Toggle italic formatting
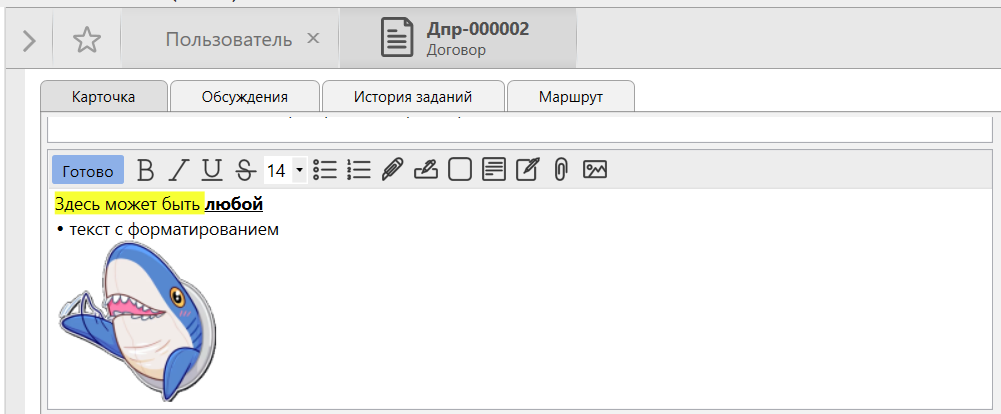The image size is (1001, 414). pos(179,170)
